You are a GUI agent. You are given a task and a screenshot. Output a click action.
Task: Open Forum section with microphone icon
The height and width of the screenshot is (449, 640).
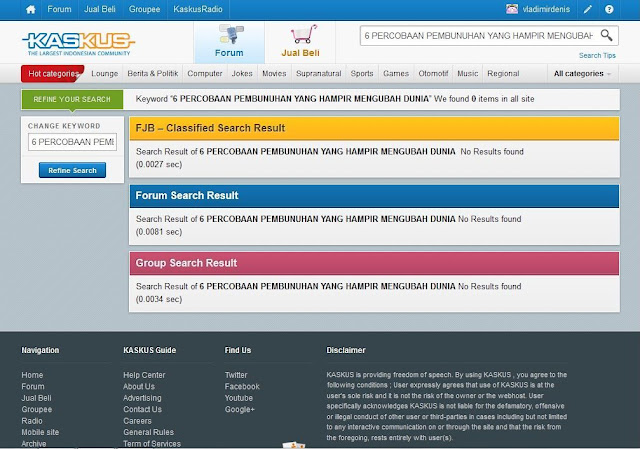tap(229, 42)
